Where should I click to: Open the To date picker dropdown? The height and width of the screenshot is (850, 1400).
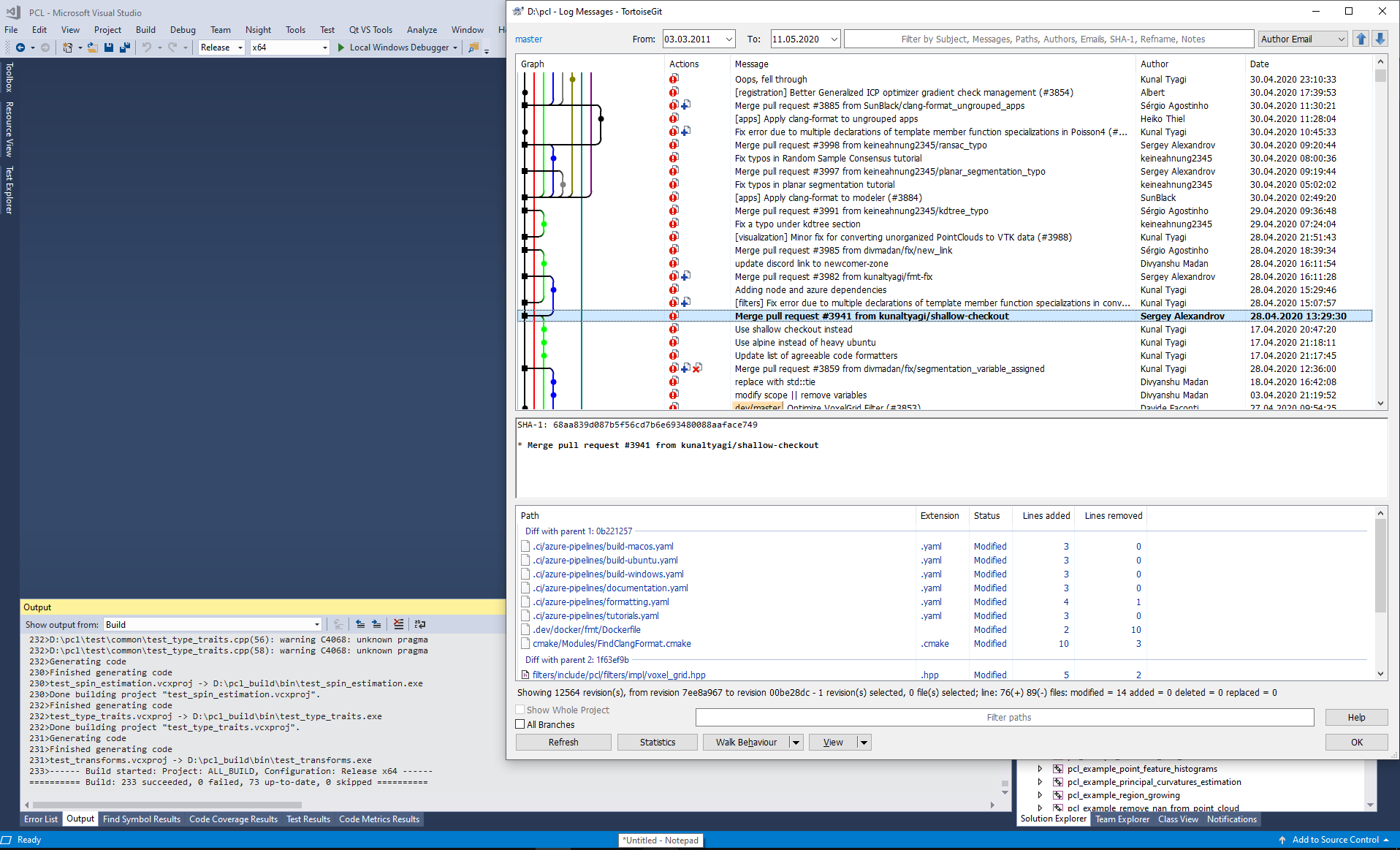coord(834,39)
